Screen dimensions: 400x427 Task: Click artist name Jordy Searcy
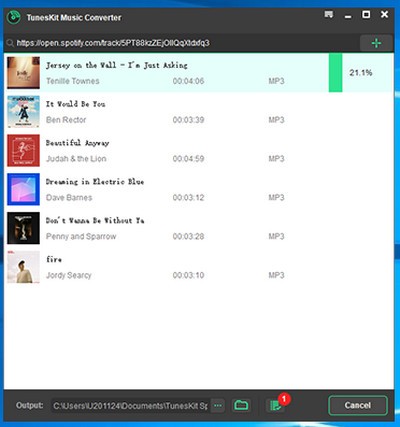pyautogui.click(x=69, y=275)
